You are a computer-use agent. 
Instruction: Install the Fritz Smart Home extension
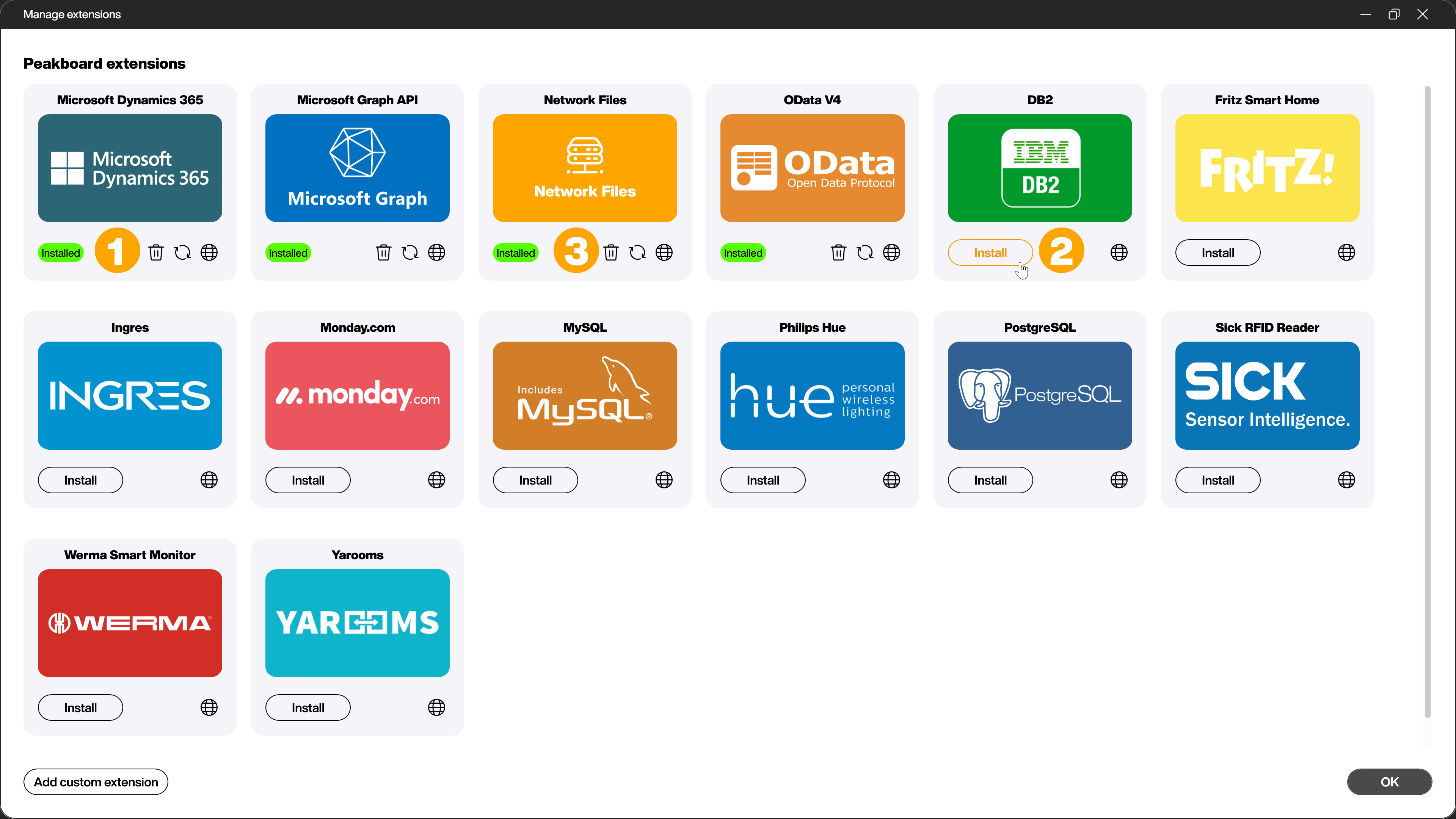click(1218, 253)
